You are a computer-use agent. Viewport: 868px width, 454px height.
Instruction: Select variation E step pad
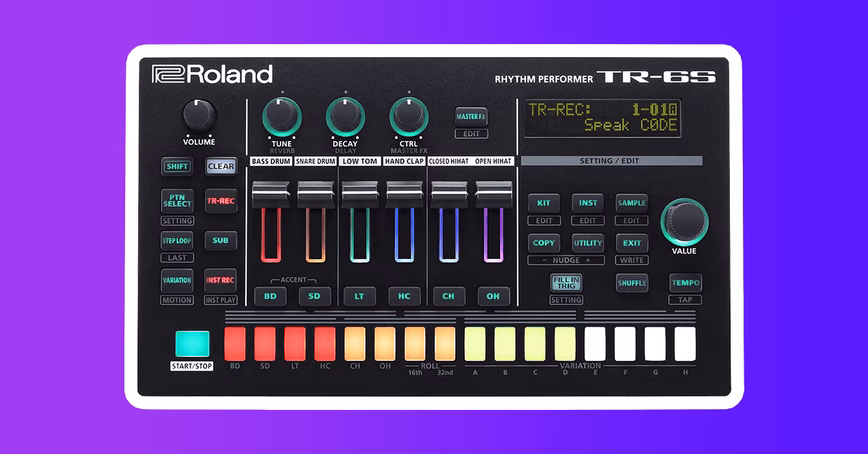pyautogui.click(x=595, y=344)
